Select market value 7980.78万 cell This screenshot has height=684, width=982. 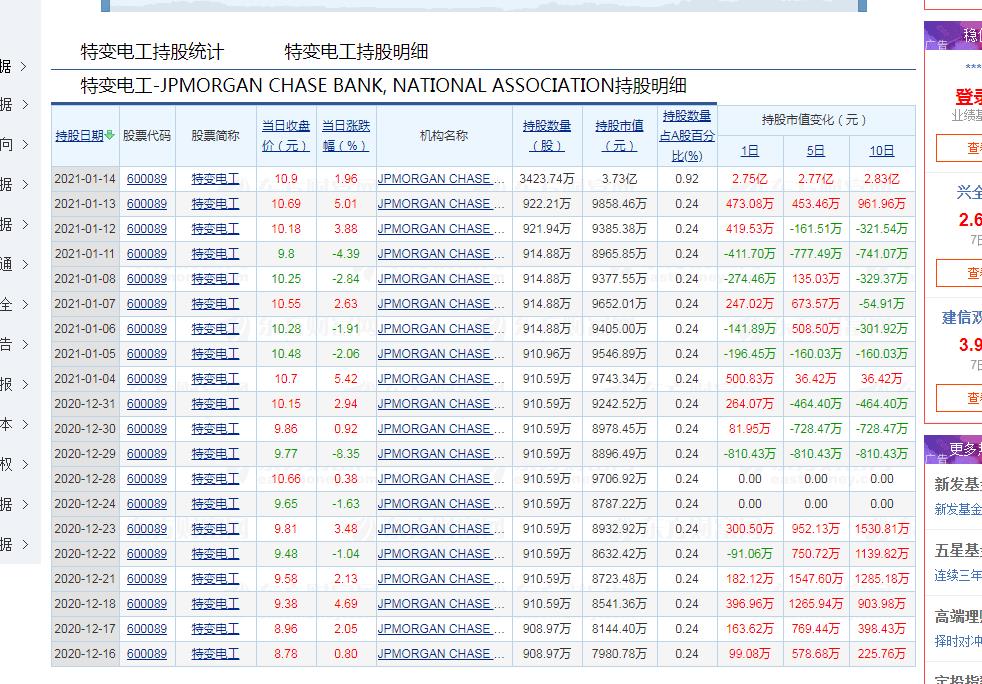(619, 655)
